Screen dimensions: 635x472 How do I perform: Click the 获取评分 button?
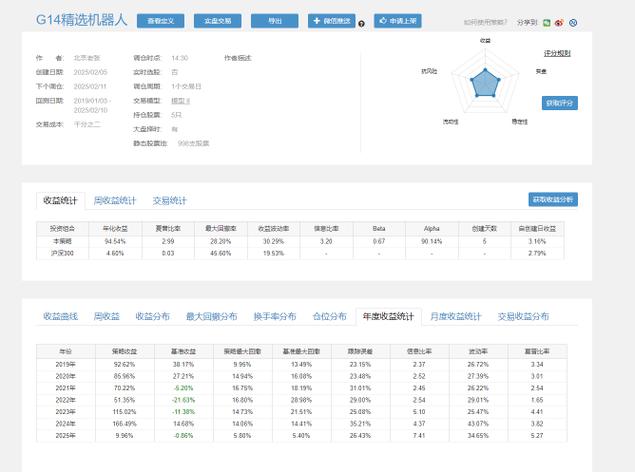click(559, 102)
